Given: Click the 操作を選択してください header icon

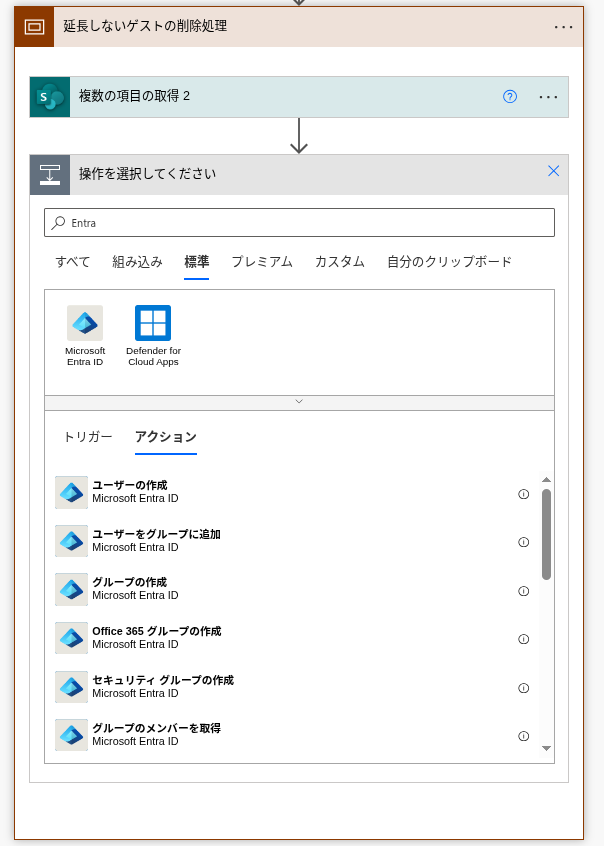Looking at the screenshot, I should click(x=50, y=175).
